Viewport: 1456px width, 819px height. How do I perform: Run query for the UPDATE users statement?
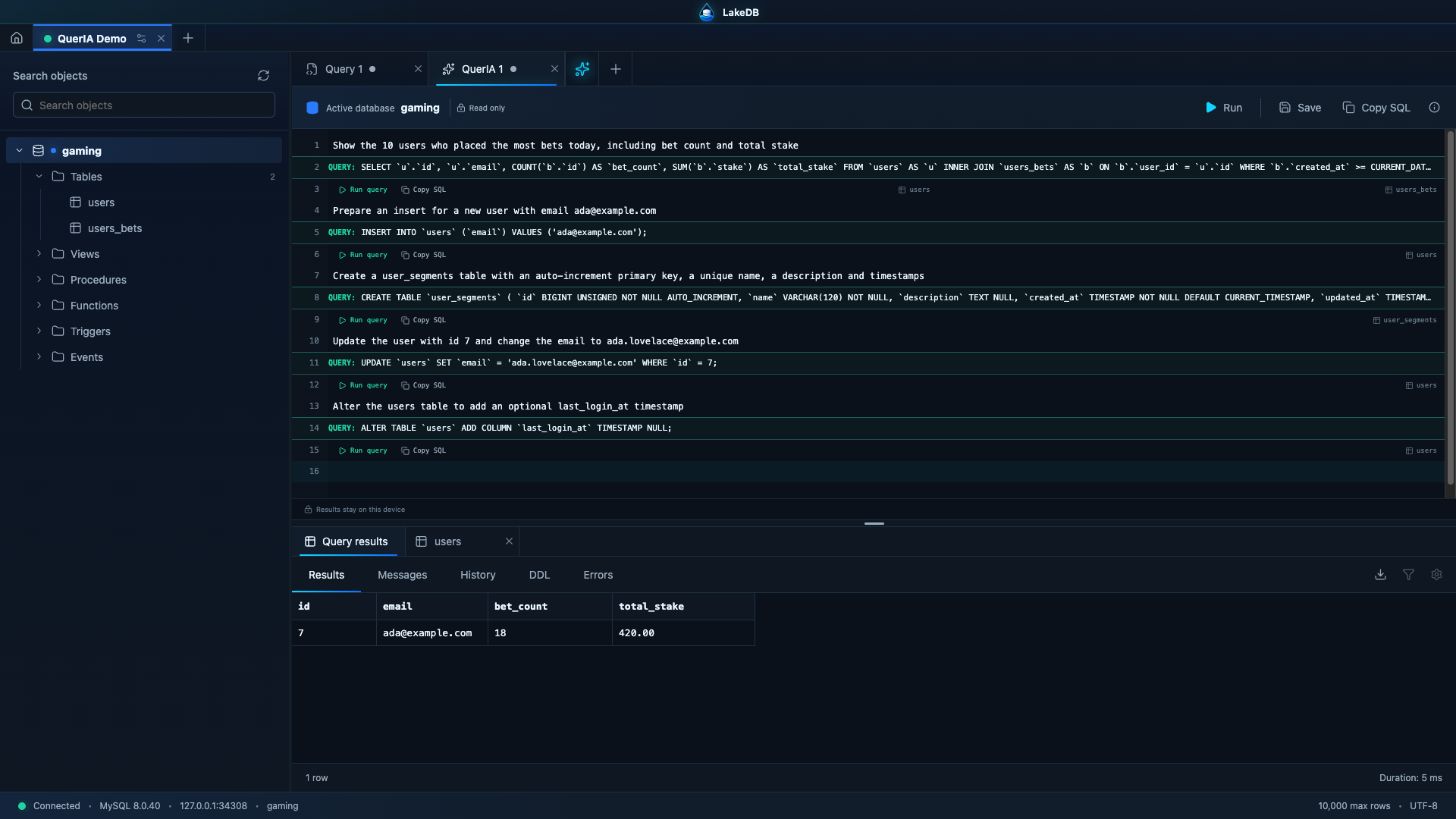pos(363,385)
